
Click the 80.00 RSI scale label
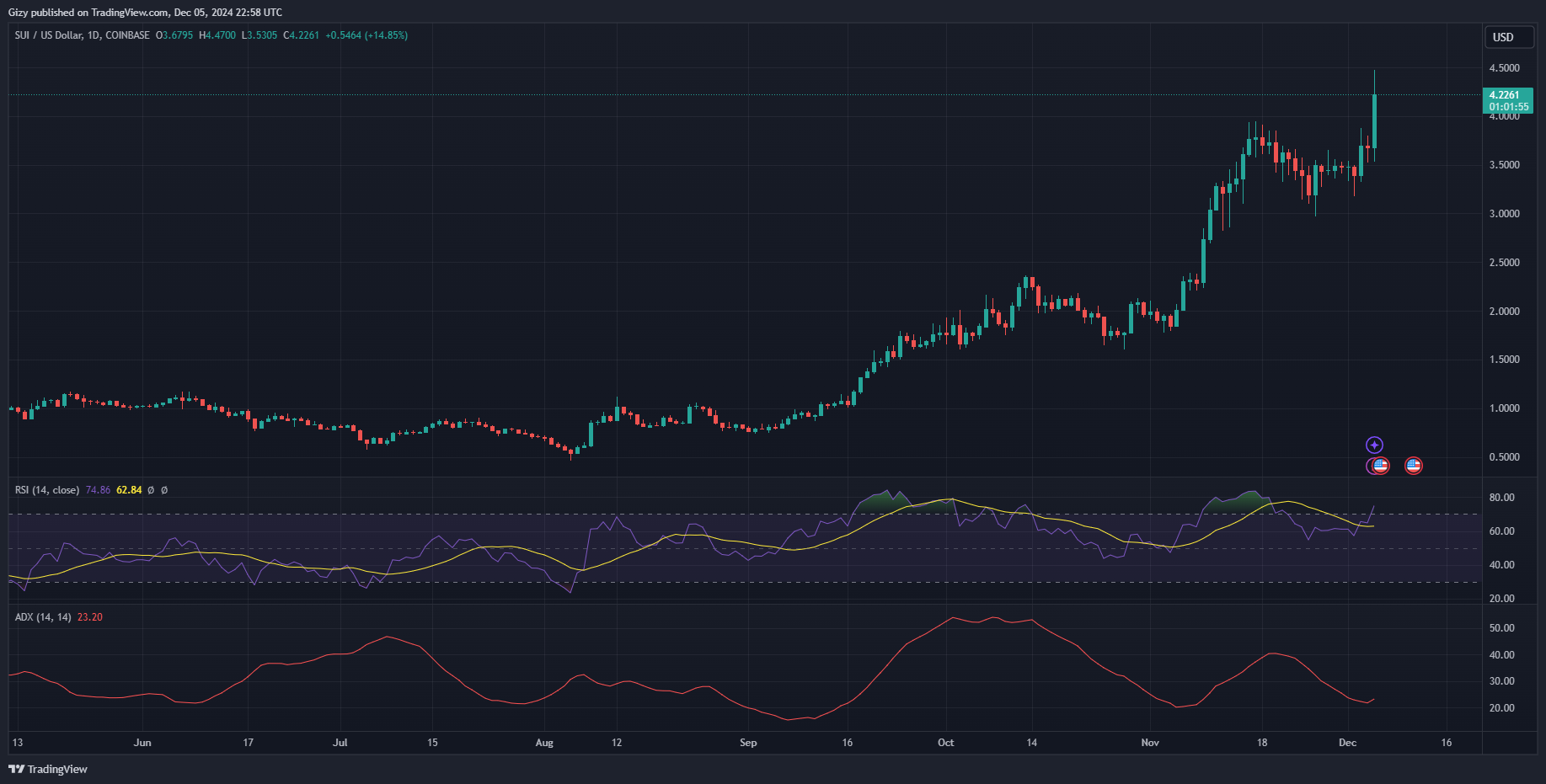pyautogui.click(x=1501, y=498)
